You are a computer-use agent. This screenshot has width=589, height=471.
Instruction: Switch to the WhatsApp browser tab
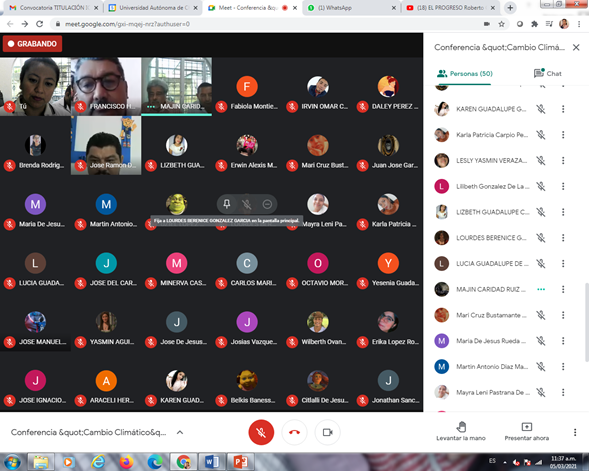pyautogui.click(x=351, y=8)
